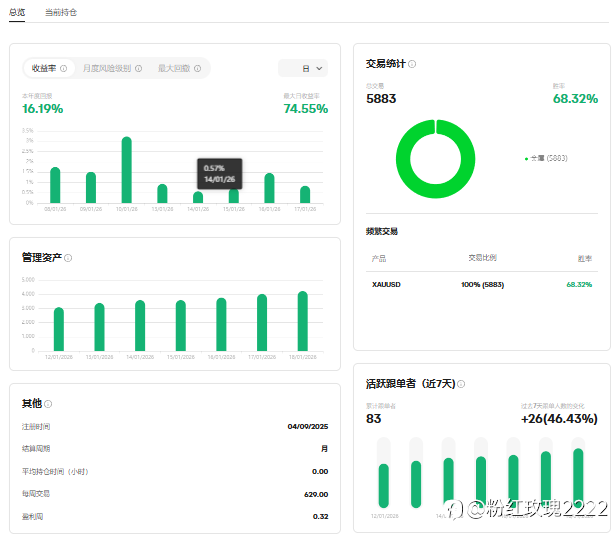Click the 08/01/26 return bar
Screen dimensions: 614x544
[x=55, y=185]
